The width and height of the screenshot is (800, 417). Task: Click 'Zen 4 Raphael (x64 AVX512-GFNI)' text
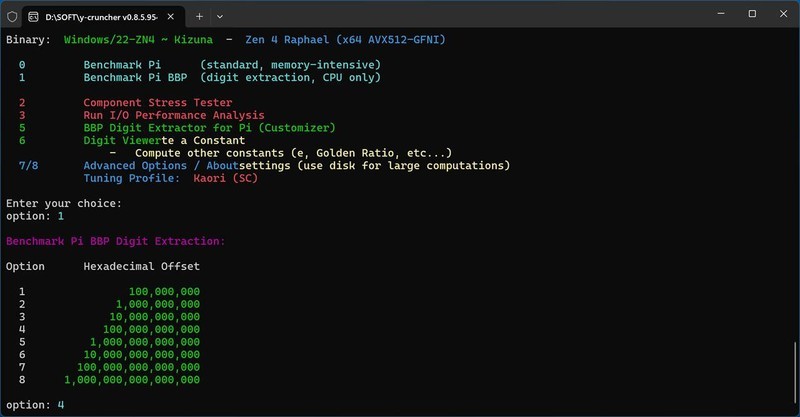pos(345,40)
